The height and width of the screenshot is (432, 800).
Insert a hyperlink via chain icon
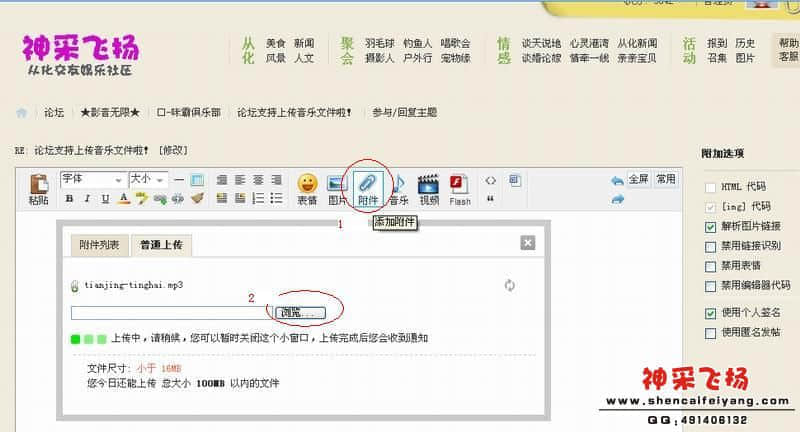click(x=160, y=199)
